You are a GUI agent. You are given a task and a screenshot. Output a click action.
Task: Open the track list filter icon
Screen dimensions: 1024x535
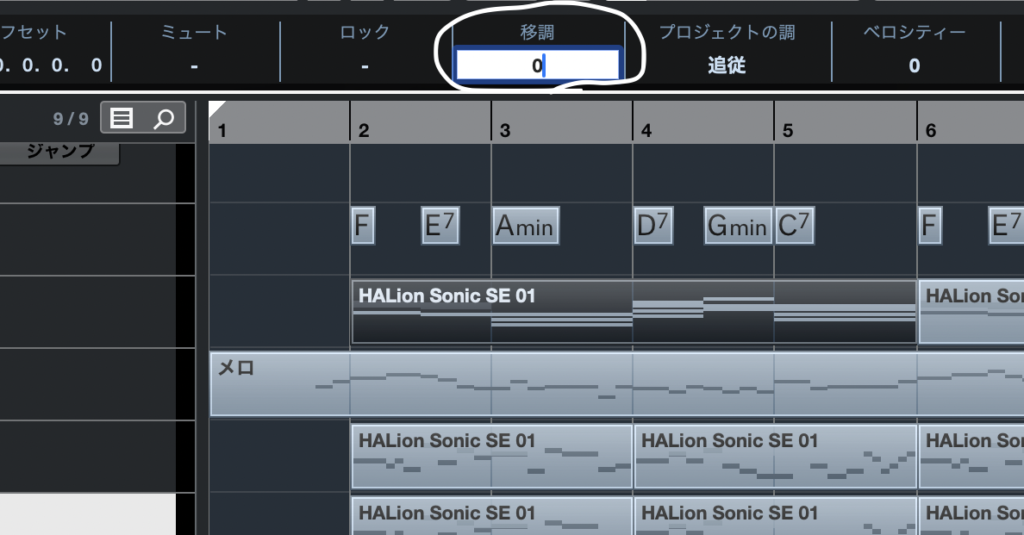point(122,119)
